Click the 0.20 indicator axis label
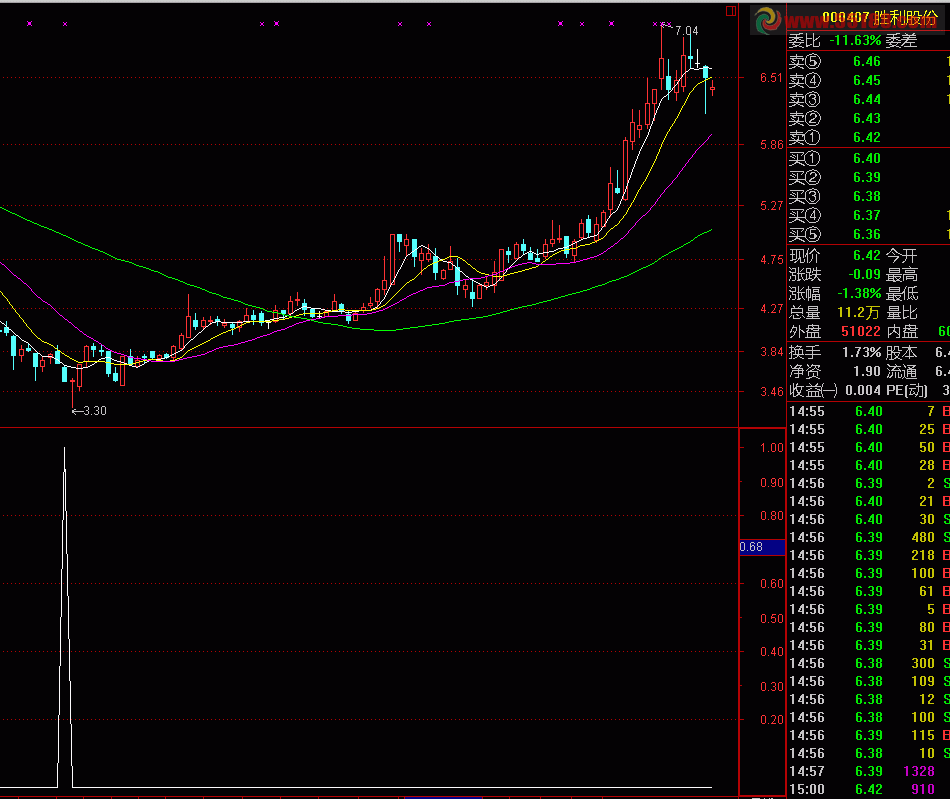The image size is (950, 799). pyautogui.click(x=772, y=720)
